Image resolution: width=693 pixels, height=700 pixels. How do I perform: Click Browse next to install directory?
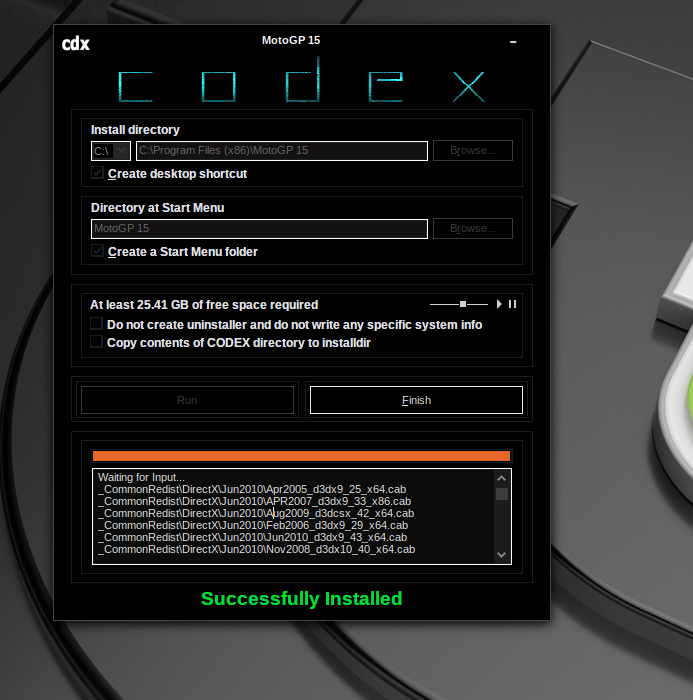click(473, 150)
